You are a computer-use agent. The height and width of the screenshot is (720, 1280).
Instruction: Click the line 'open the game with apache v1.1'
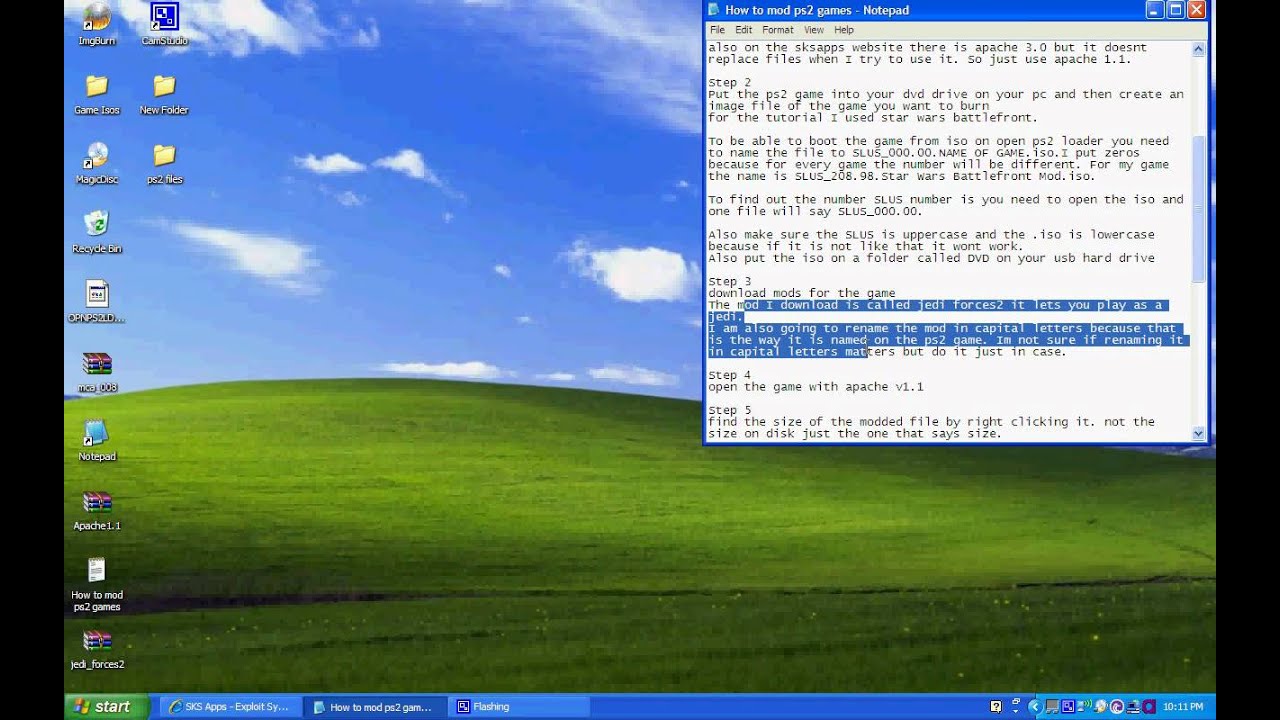point(815,387)
